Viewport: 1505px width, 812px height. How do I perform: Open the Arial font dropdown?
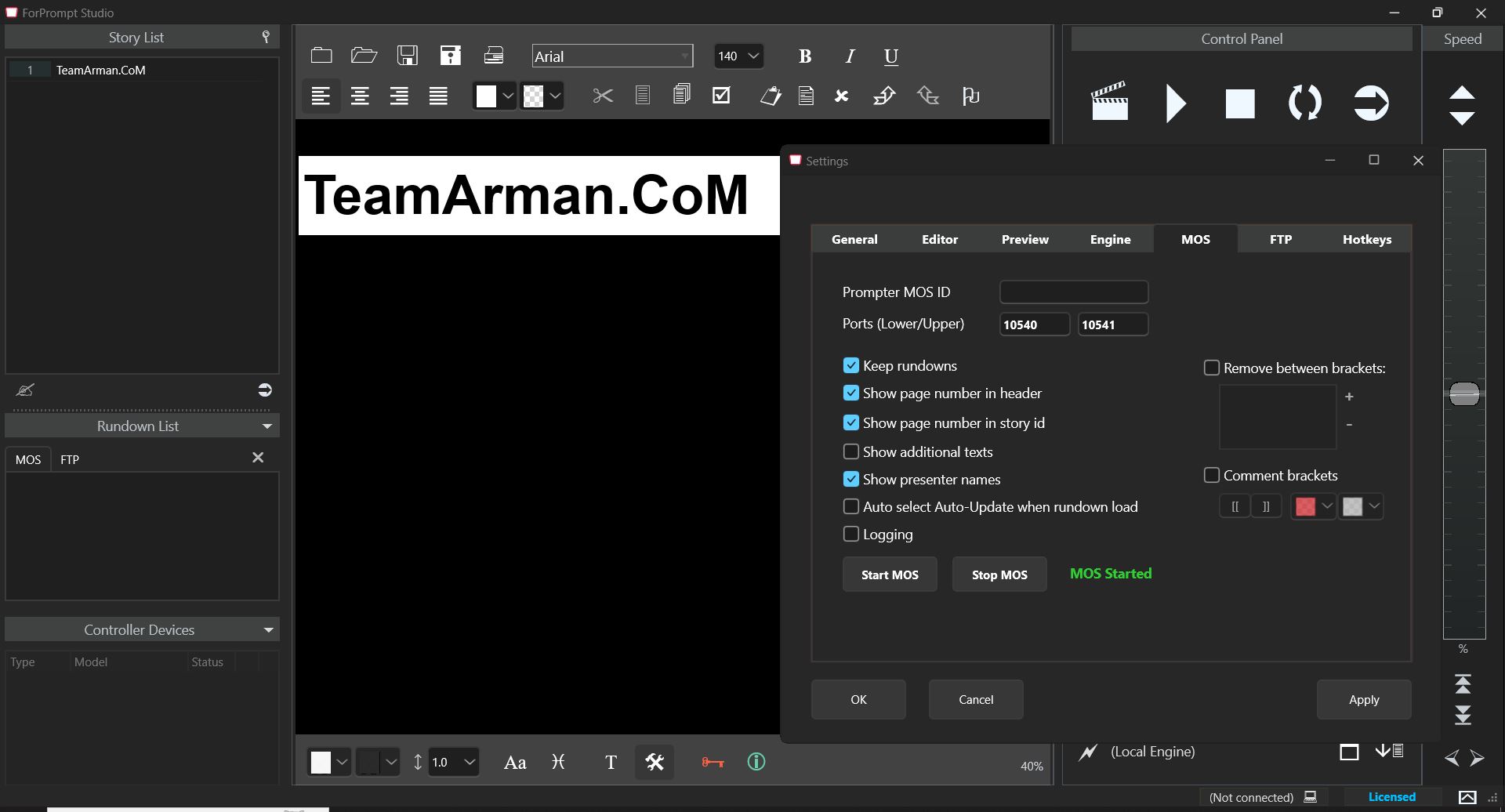(612, 56)
